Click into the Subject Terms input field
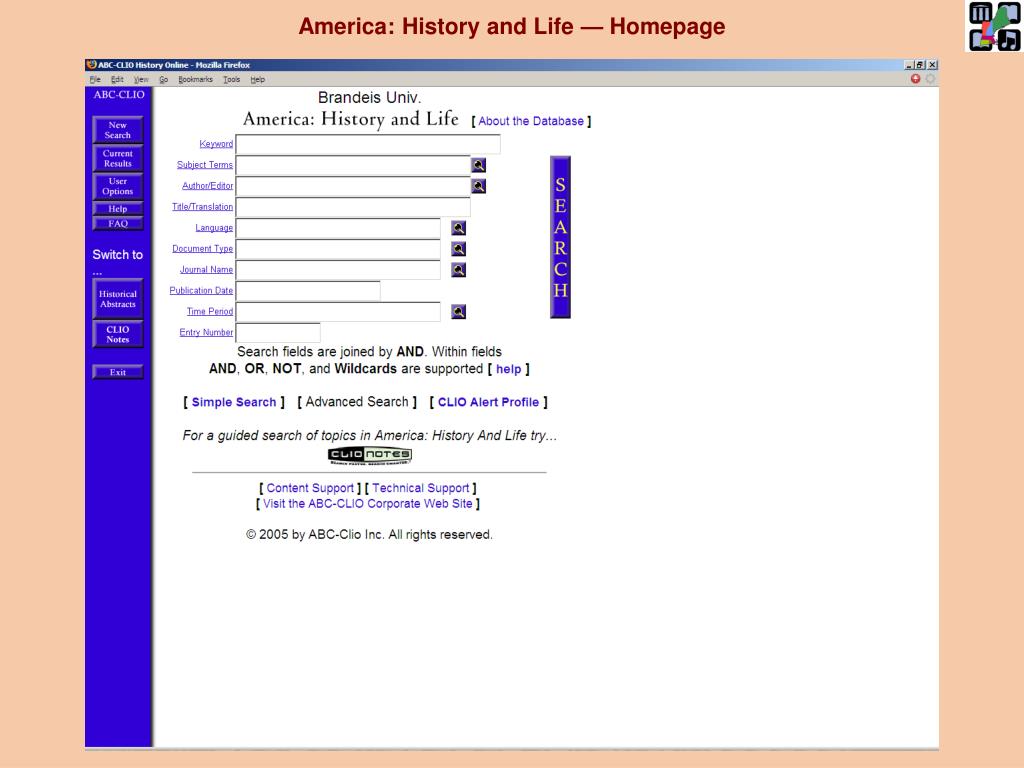This screenshot has width=1024, height=768. [353, 165]
